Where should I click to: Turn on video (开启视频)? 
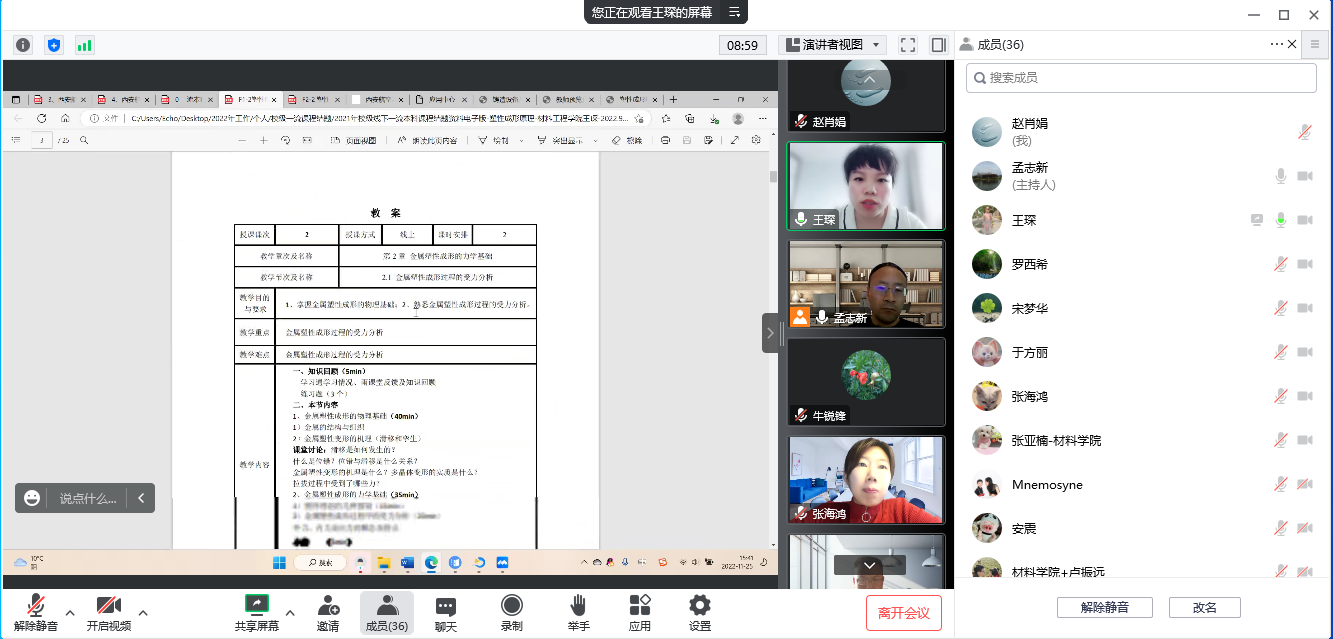click(x=108, y=612)
